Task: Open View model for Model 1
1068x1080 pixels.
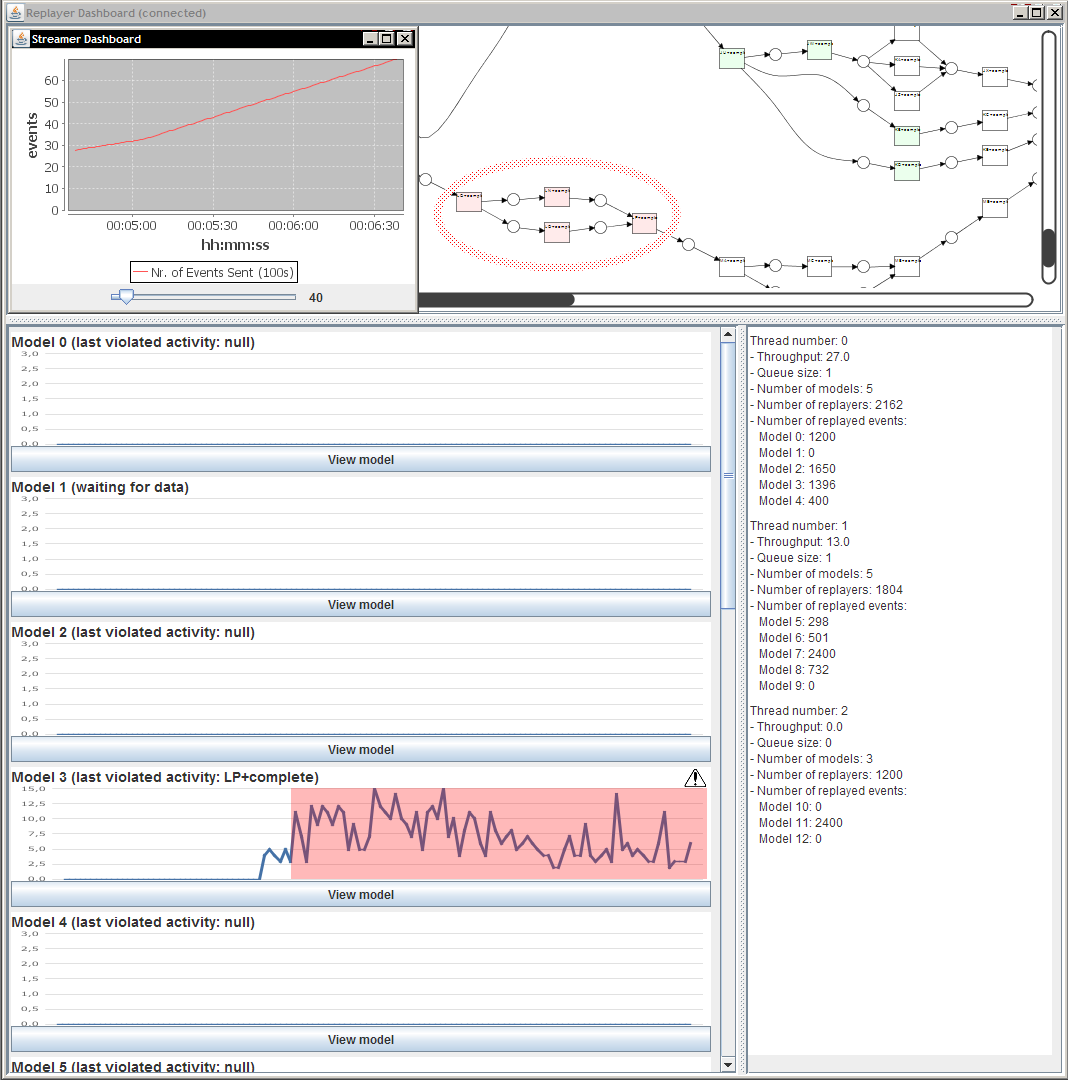Action: [x=361, y=604]
